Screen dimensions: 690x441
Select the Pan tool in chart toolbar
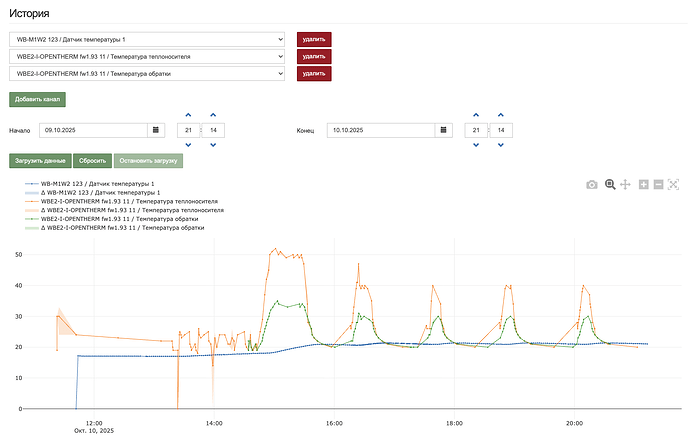pos(625,185)
